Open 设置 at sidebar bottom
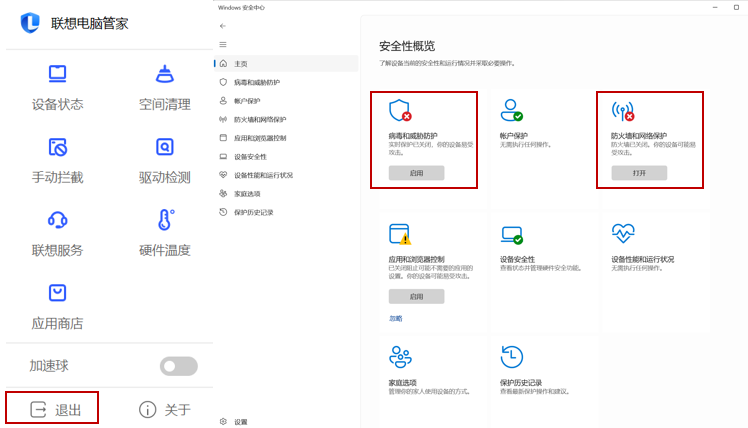748x428 pixels. 286,422
